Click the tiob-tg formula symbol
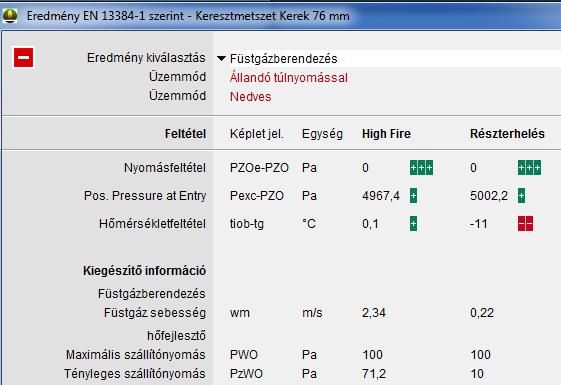561x385 pixels. point(247,224)
